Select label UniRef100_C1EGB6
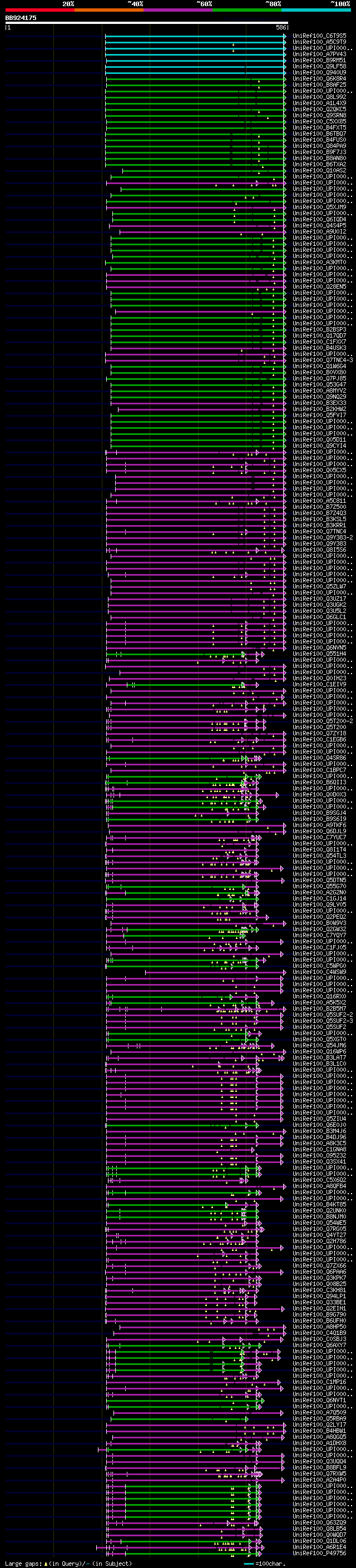This screenshot has height=1568, width=356. tap(319, 739)
